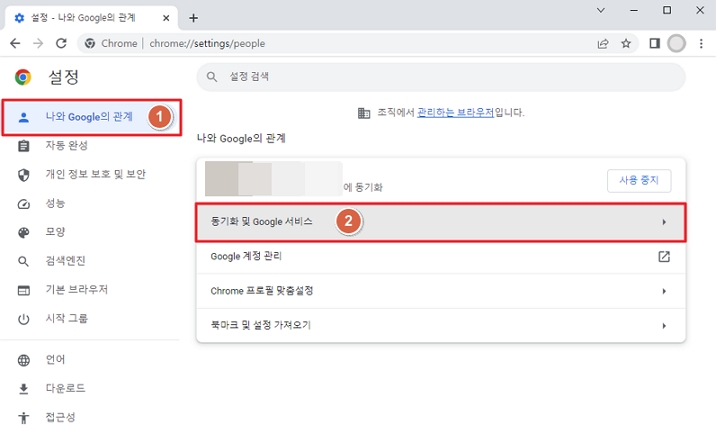The width and height of the screenshot is (716, 434).
Task: Open Google 계정 관리 row
Action: tap(441, 257)
